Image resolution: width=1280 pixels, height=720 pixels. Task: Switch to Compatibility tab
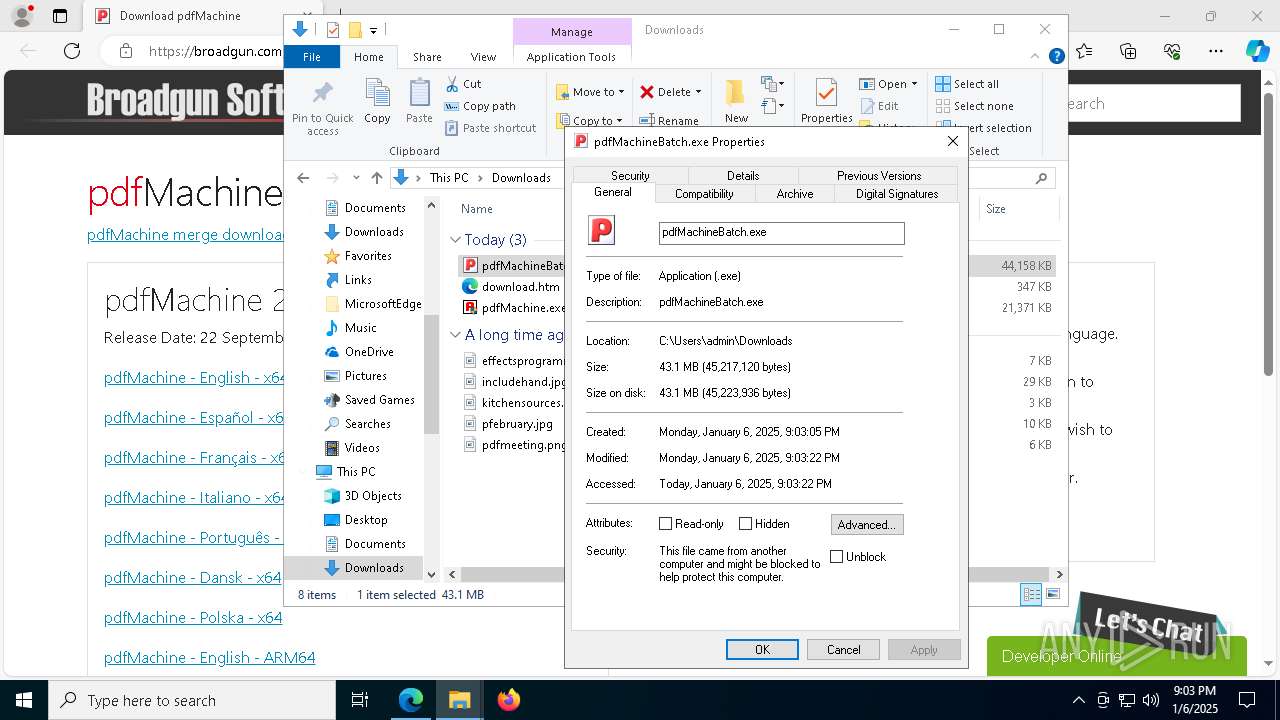(704, 194)
